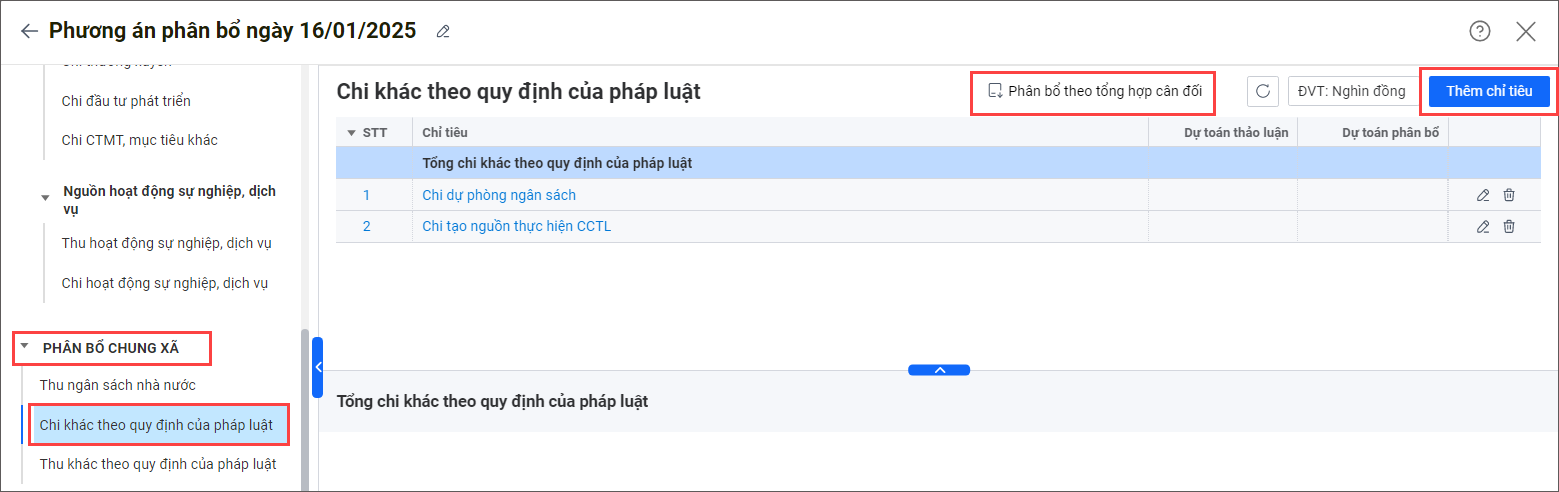Collapse the STT column arrow

coord(351,133)
